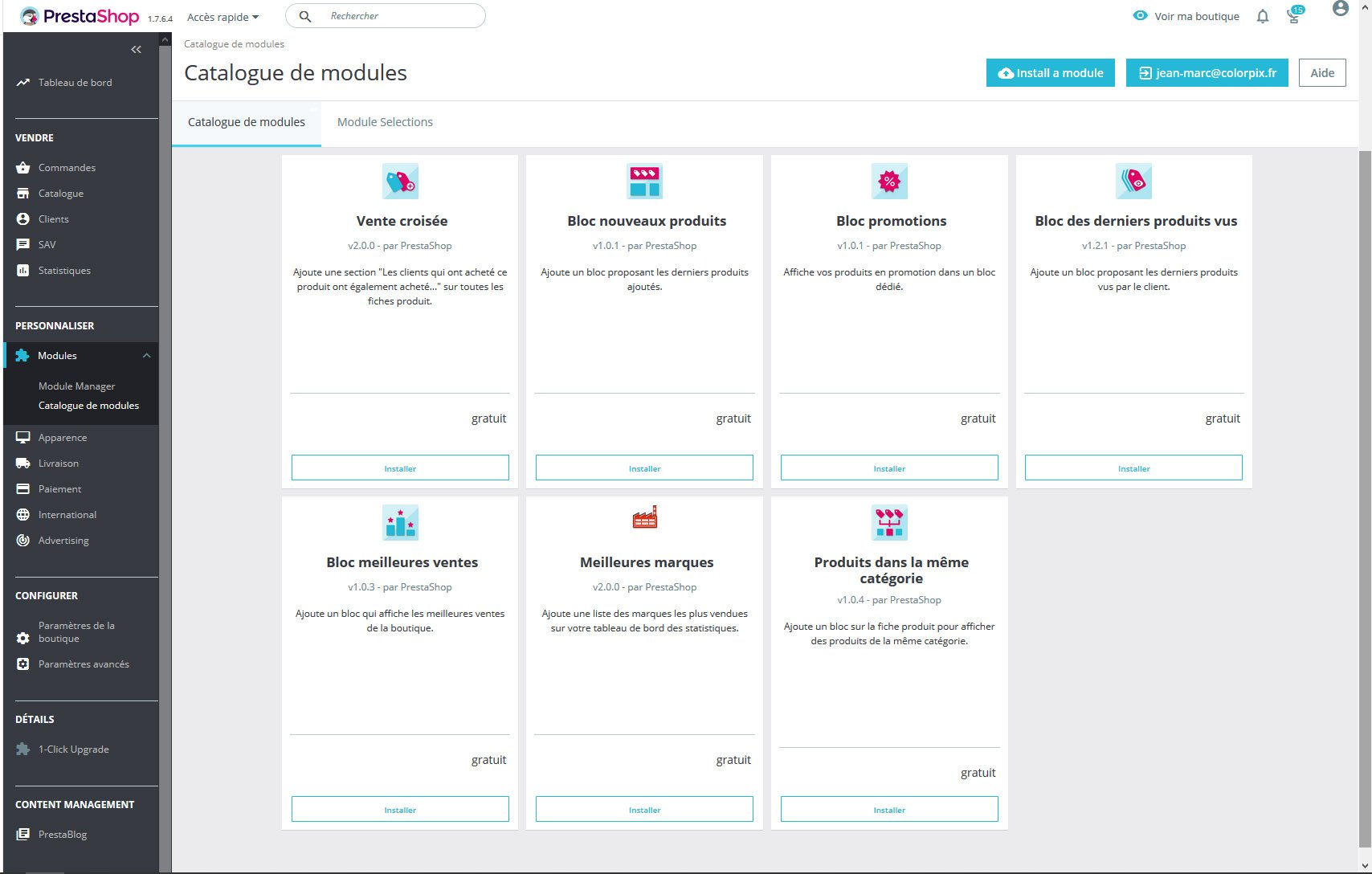
Task: Click the Statistiques chart icon
Action: 23,271
